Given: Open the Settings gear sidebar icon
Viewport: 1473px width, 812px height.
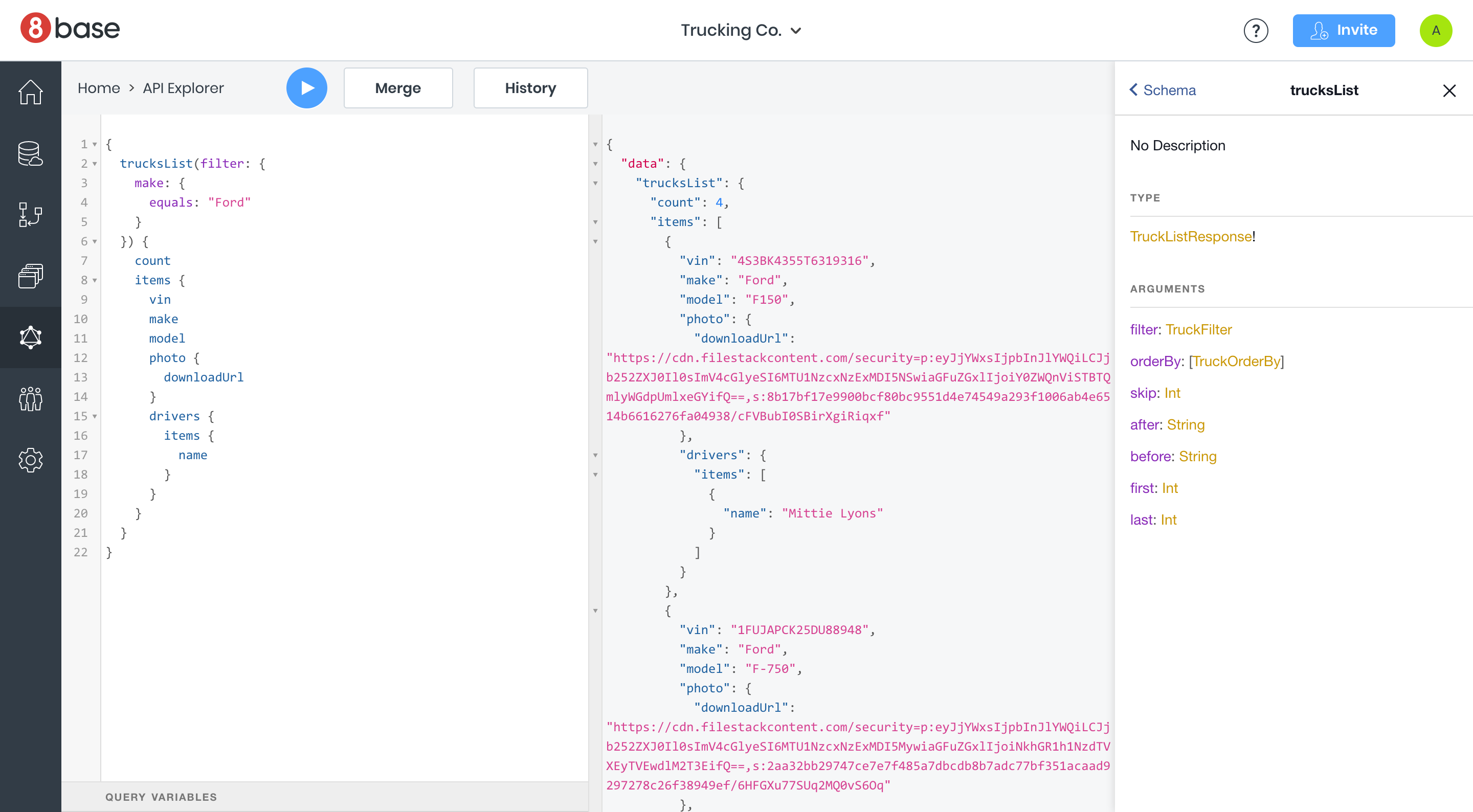Looking at the screenshot, I should (x=30, y=460).
